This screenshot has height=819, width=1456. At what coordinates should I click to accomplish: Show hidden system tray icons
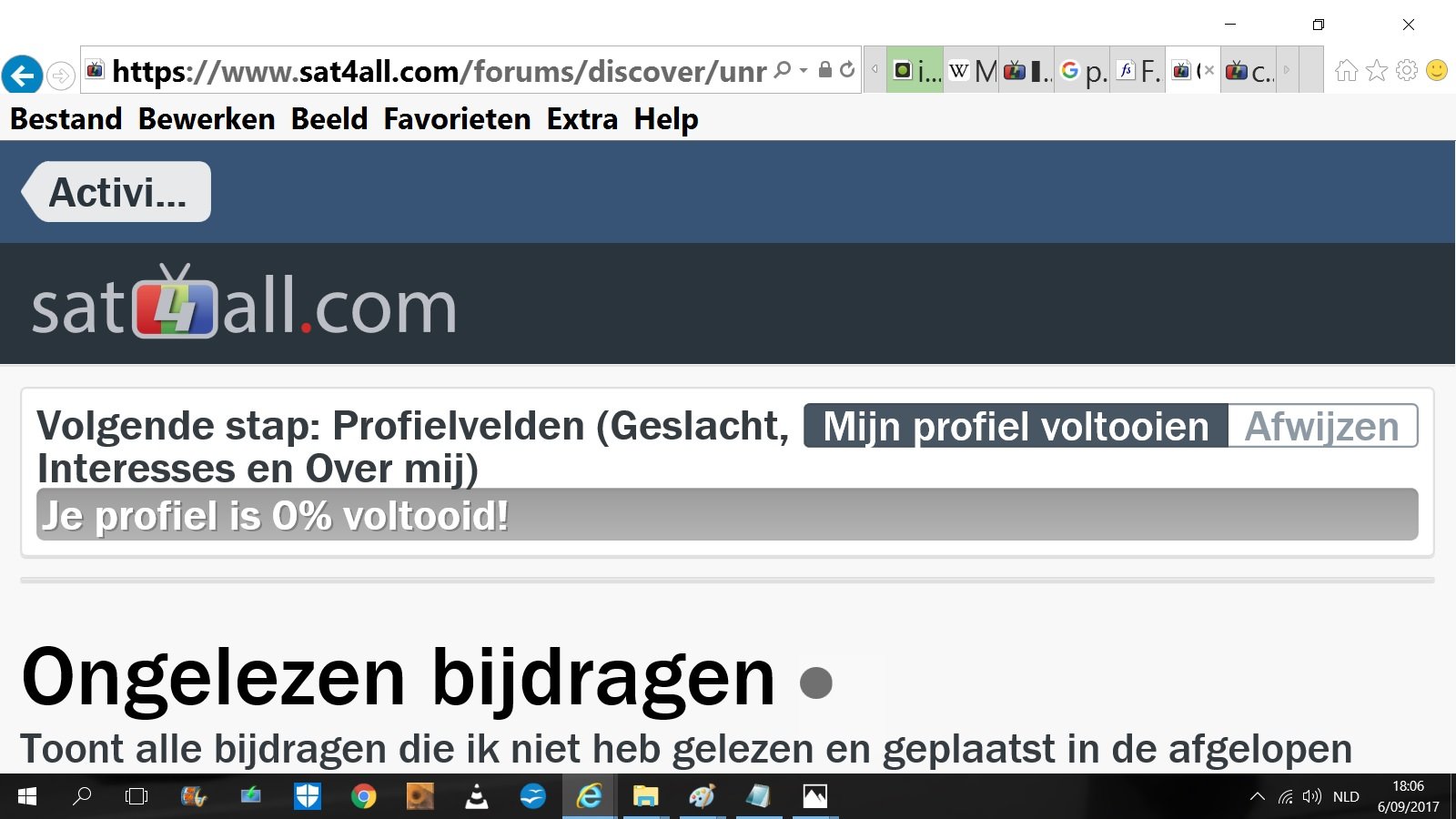tap(1258, 797)
